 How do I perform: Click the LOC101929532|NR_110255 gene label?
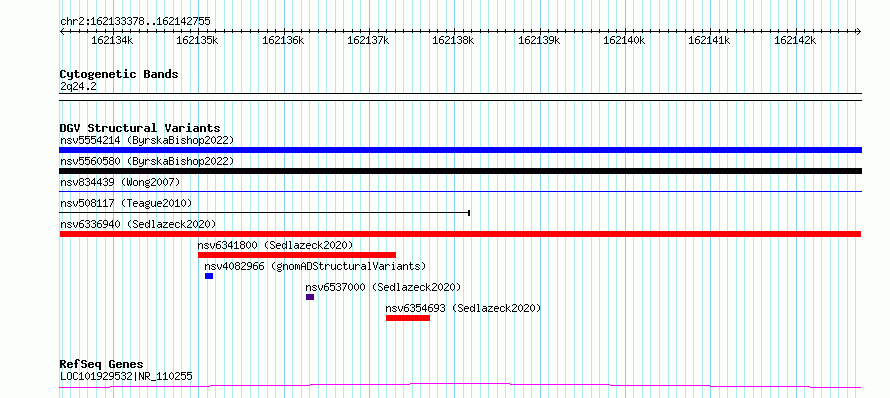tap(126, 376)
